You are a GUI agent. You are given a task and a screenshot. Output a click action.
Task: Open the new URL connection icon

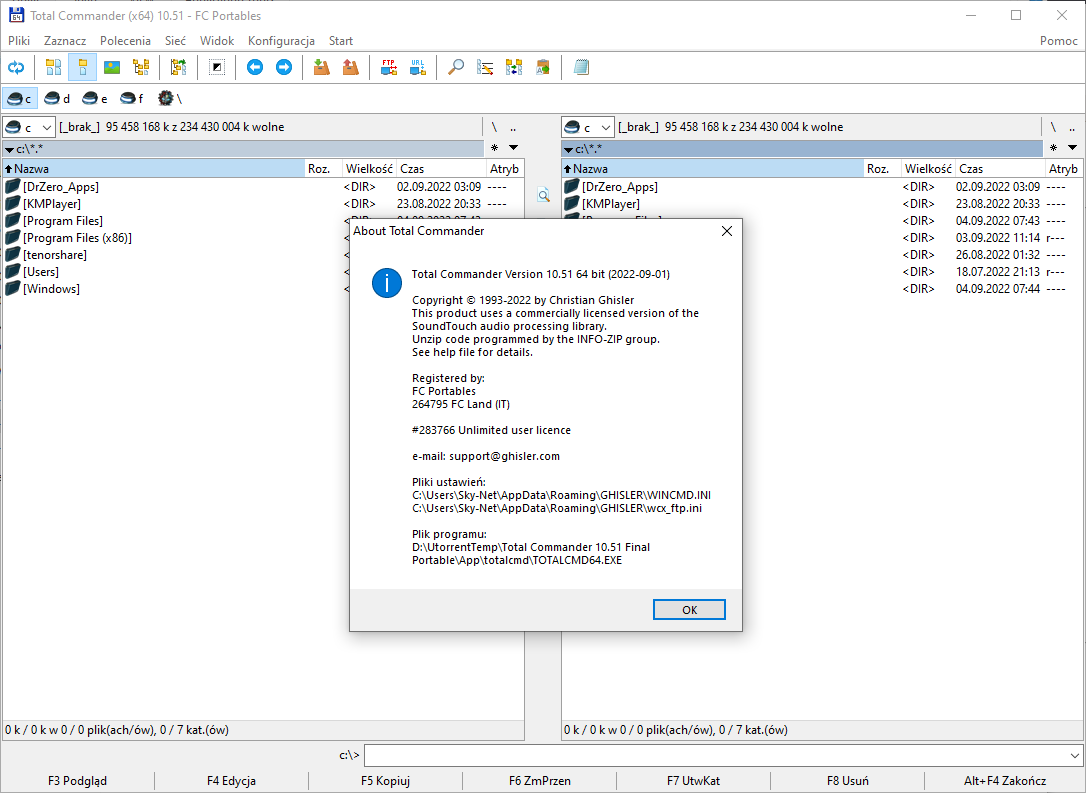[x=418, y=67]
